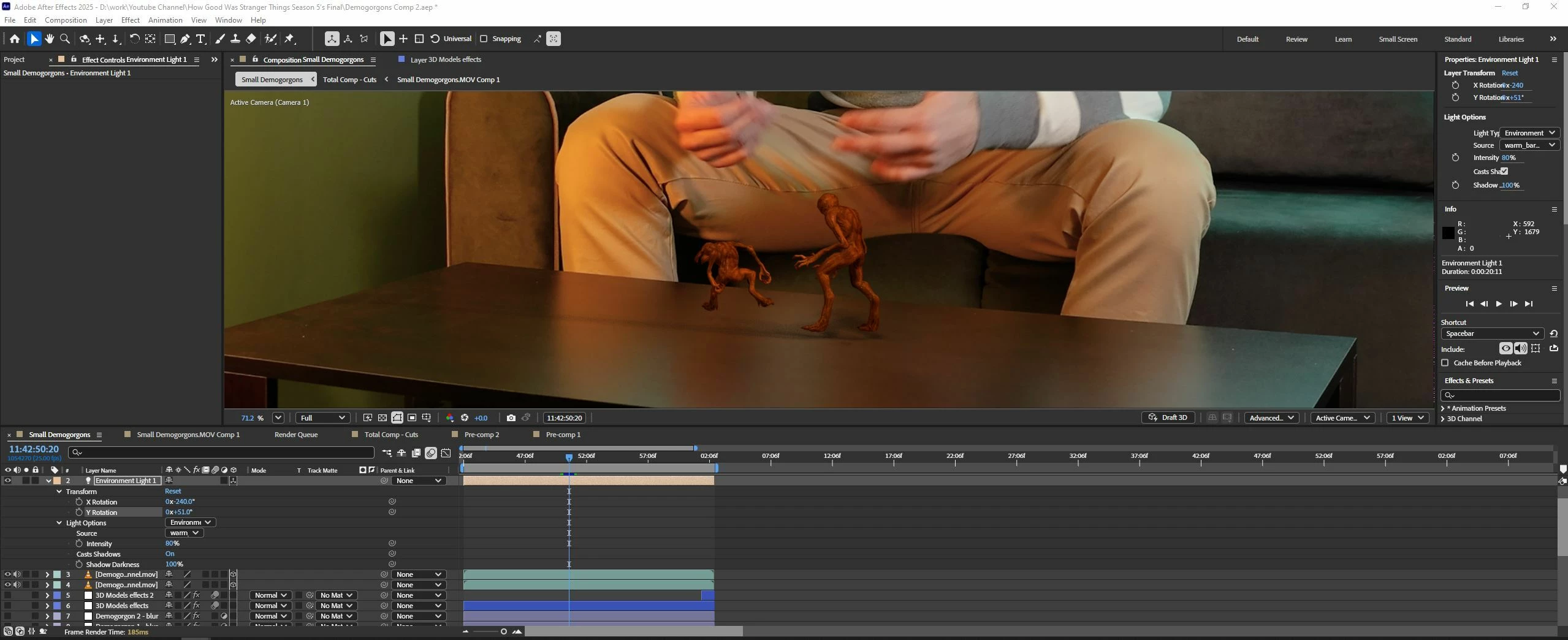Click the Shadow Darkness stopwatch in timeline
1568x640 pixels.
(x=79, y=564)
